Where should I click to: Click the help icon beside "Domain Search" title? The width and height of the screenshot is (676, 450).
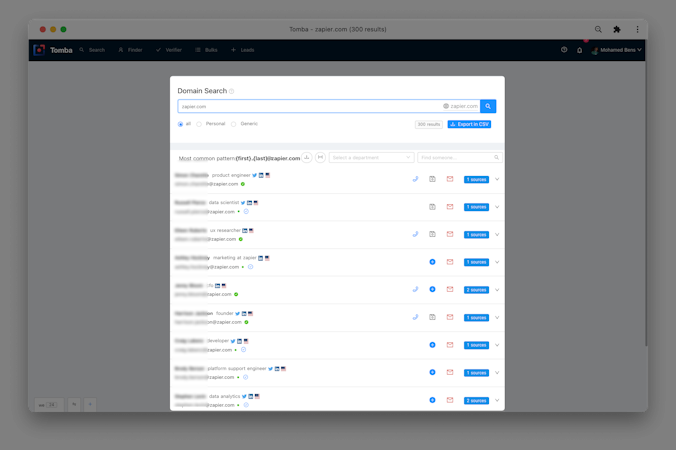232,91
